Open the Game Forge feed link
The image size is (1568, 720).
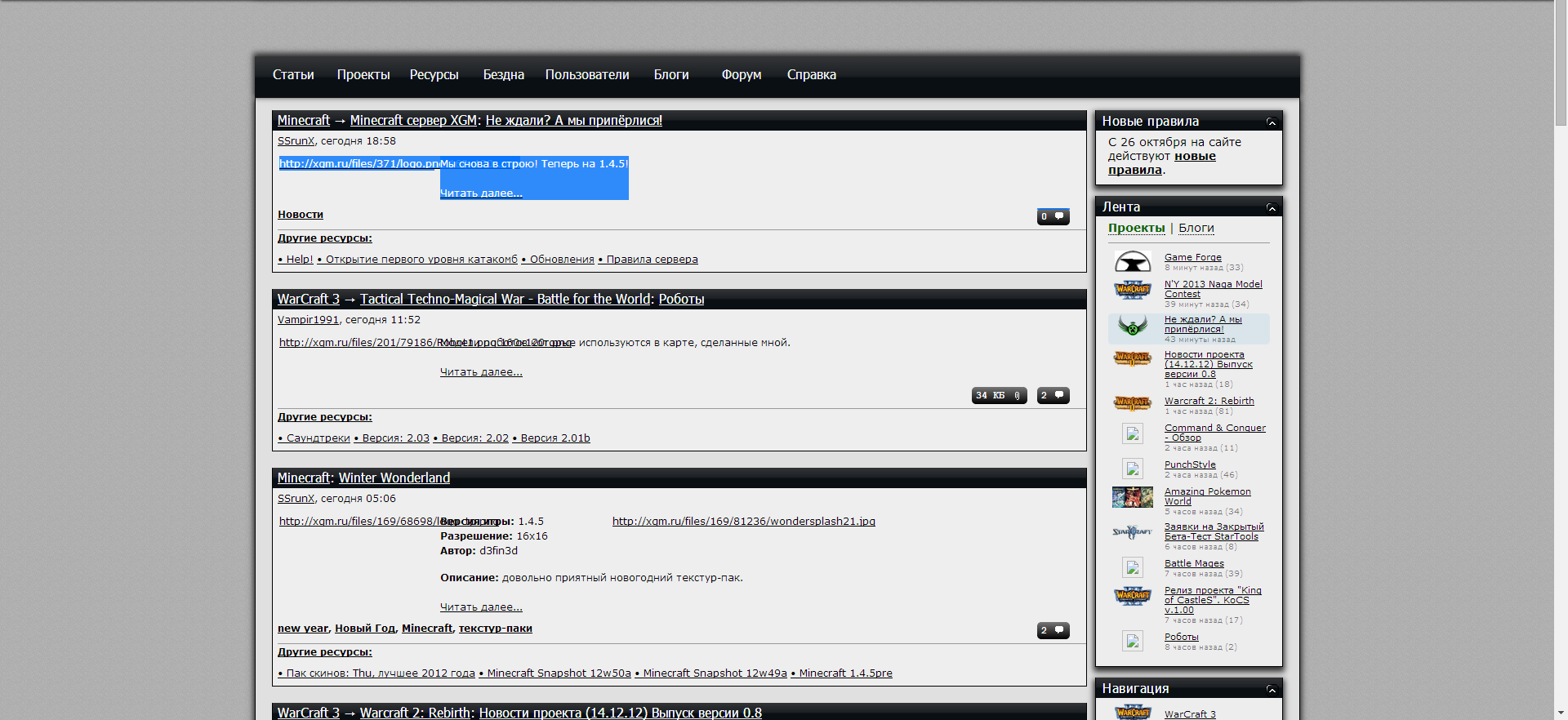pyautogui.click(x=1193, y=257)
